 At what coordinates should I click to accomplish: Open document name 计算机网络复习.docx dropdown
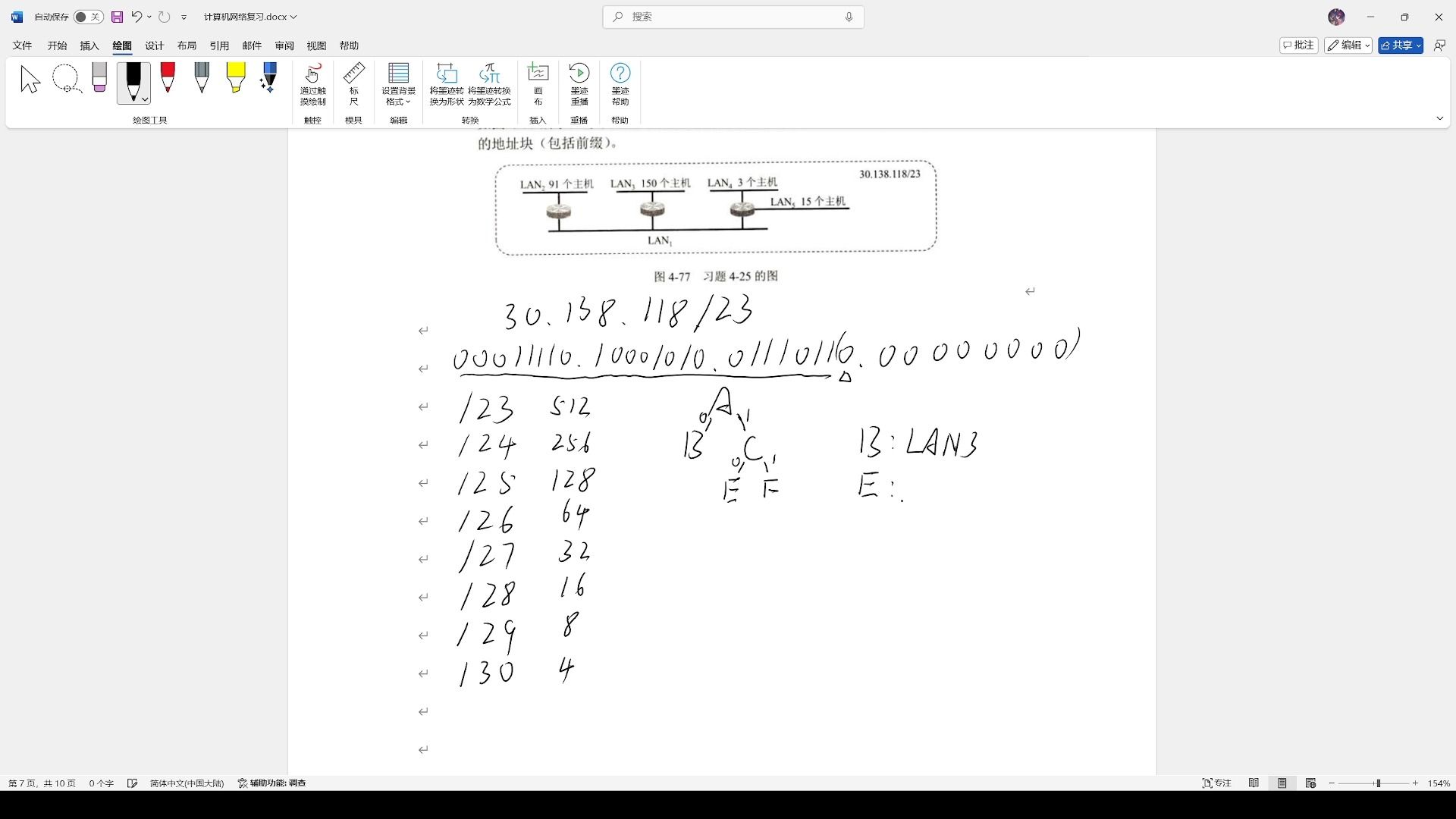pyautogui.click(x=250, y=17)
